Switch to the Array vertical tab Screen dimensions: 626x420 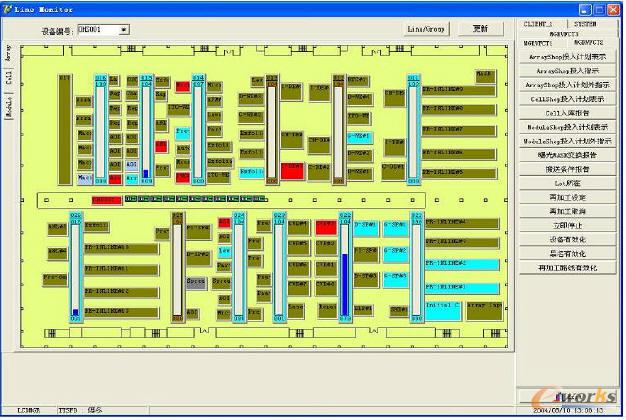8,54
